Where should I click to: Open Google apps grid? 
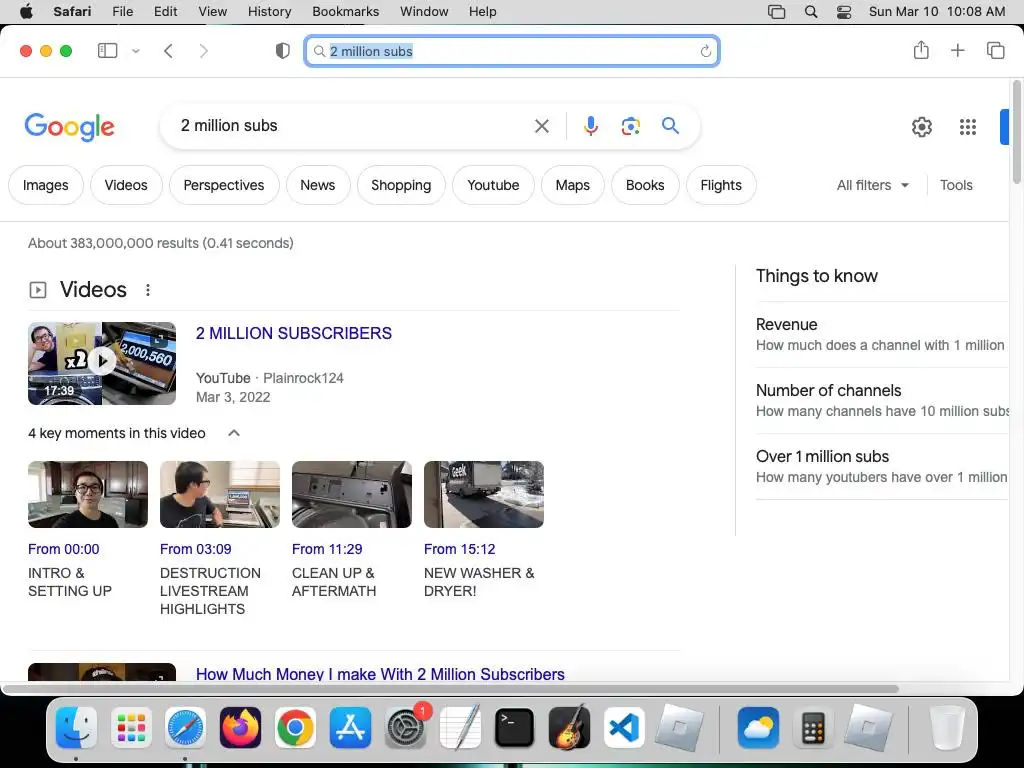click(x=968, y=127)
